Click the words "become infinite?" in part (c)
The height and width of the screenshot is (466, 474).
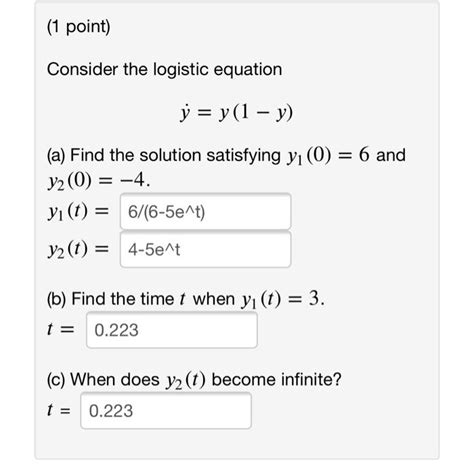coord(277,379)
